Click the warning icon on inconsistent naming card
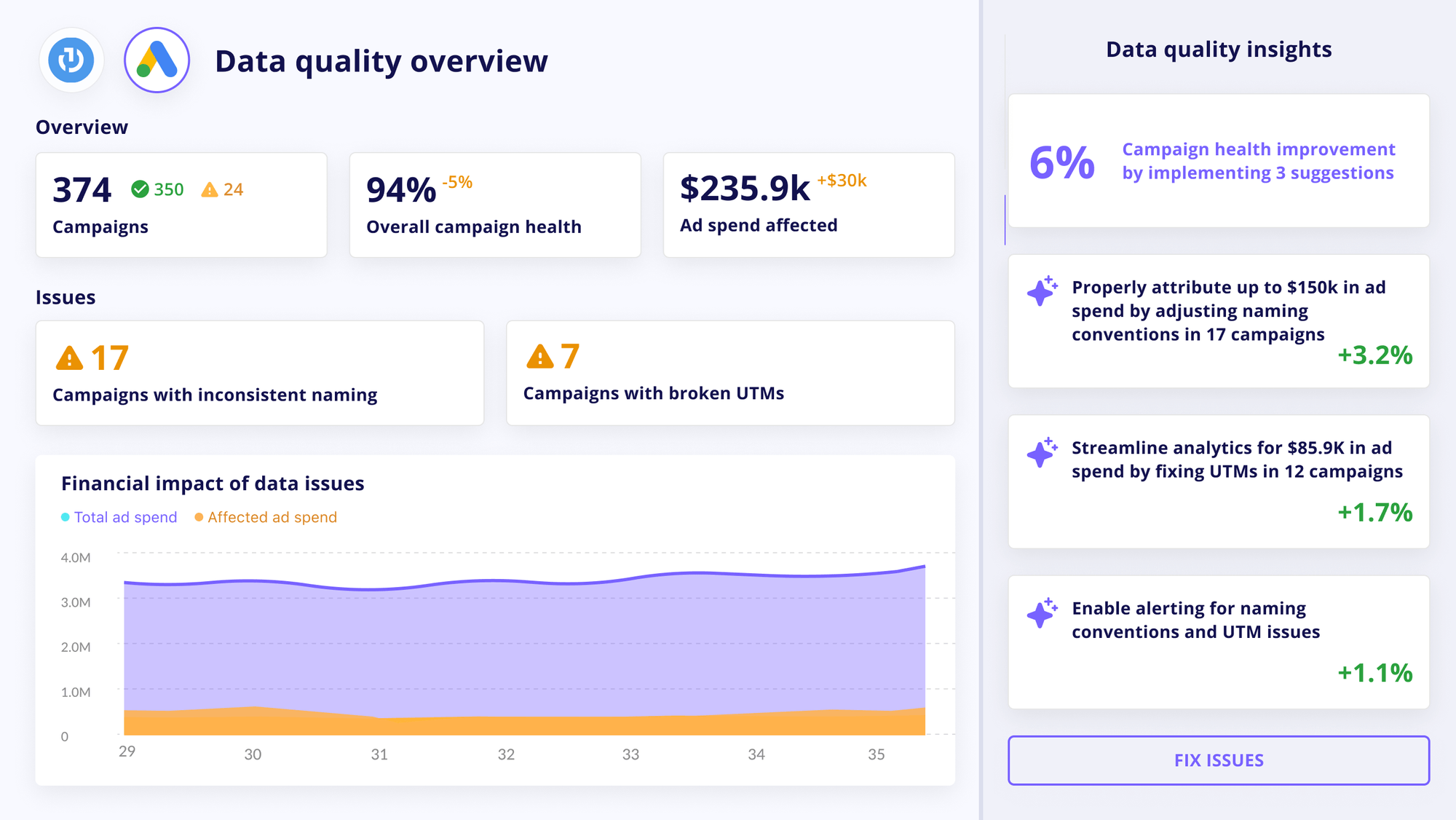Viewport: 1456px width, 820px height. tap(68, 356)
